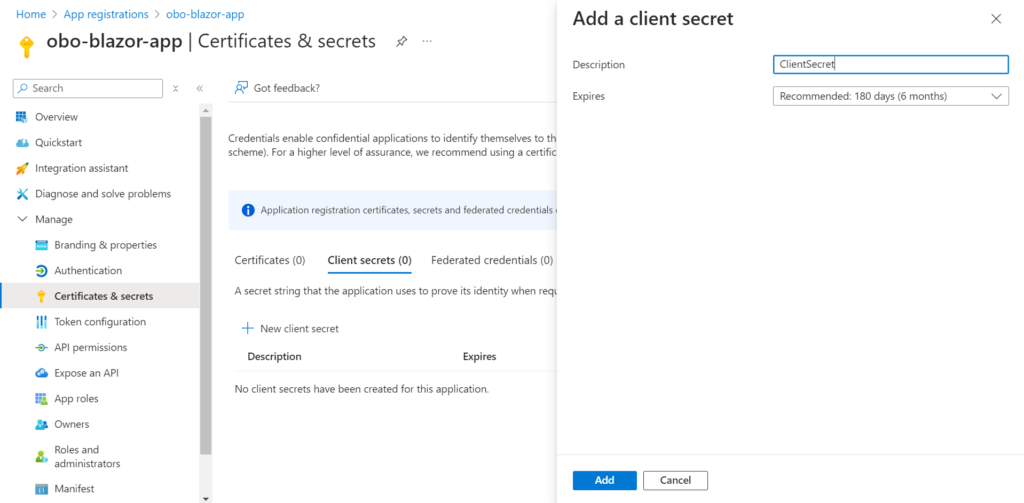Click the 'No client secrets have been created' text
This screenshot has height=503, width=1024.
point(361,389)
